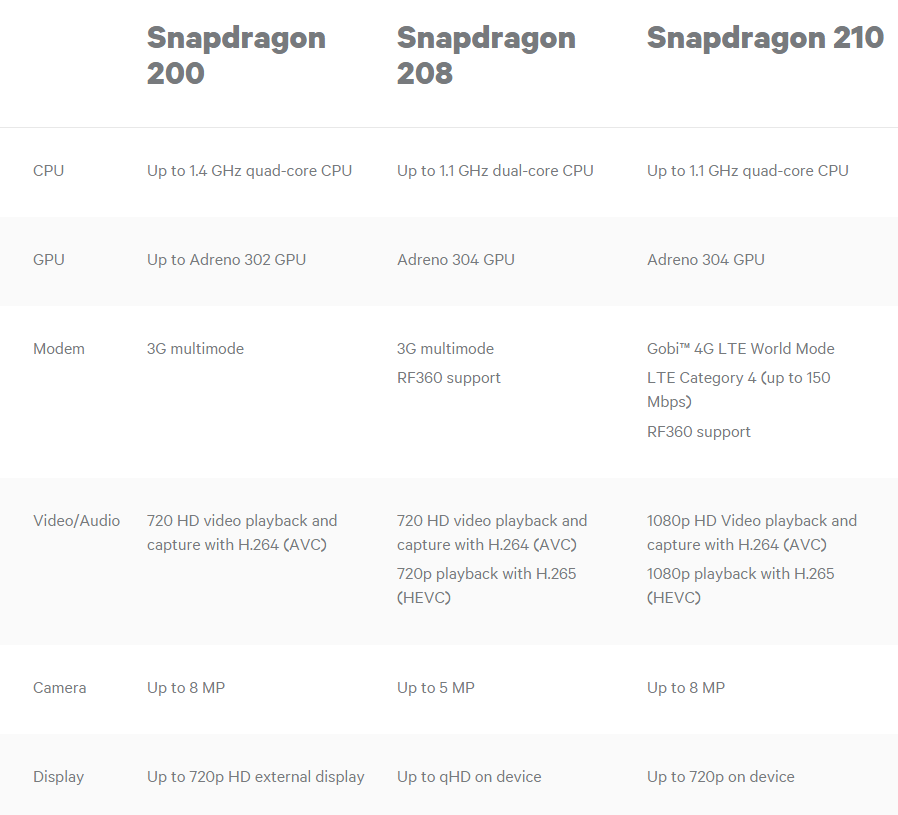This screenshot has width=898, height=815.
Task: Click 'Up to 720p HD external display' cell
Action: (255, 777)
